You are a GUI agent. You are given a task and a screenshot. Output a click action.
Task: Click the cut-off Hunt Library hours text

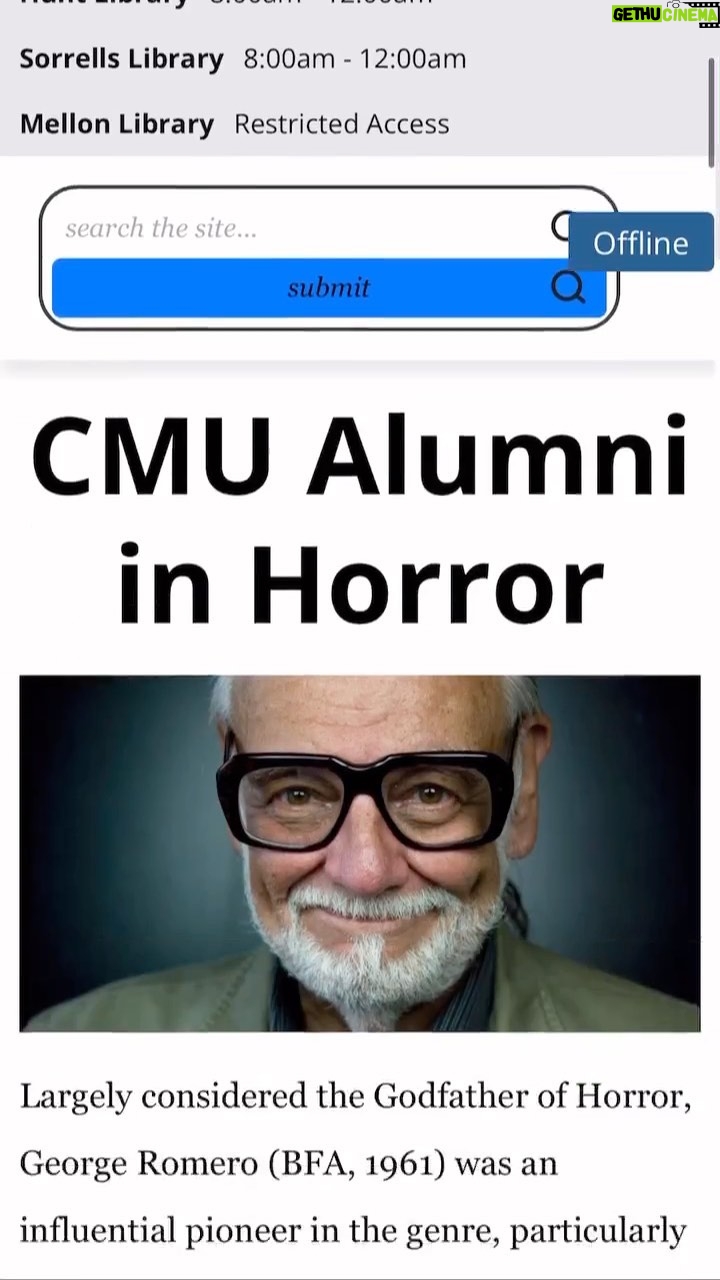point(322,3)
